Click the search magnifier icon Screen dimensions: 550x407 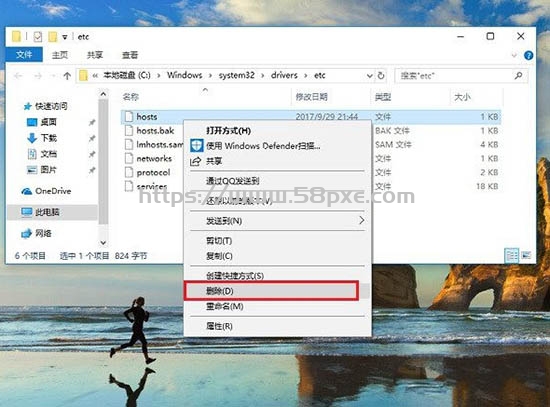coord(518,75)
